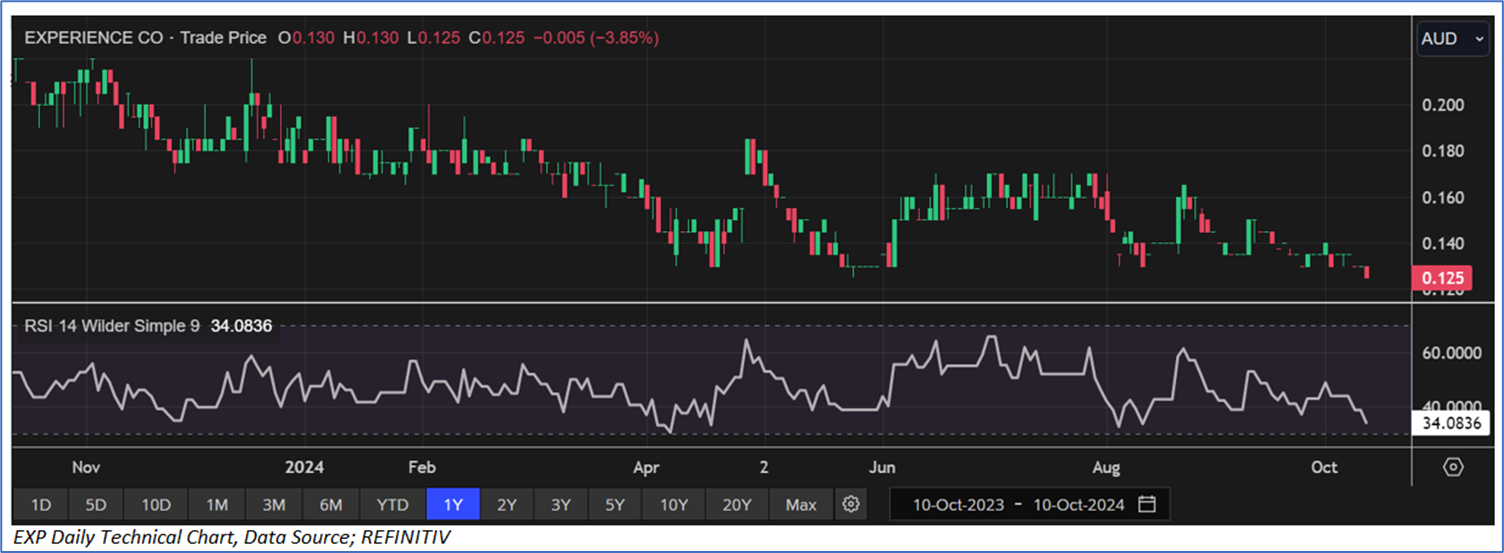The image size is (1504, 553).
Task: Choose the 3M period button
Action: coord(274,504)
